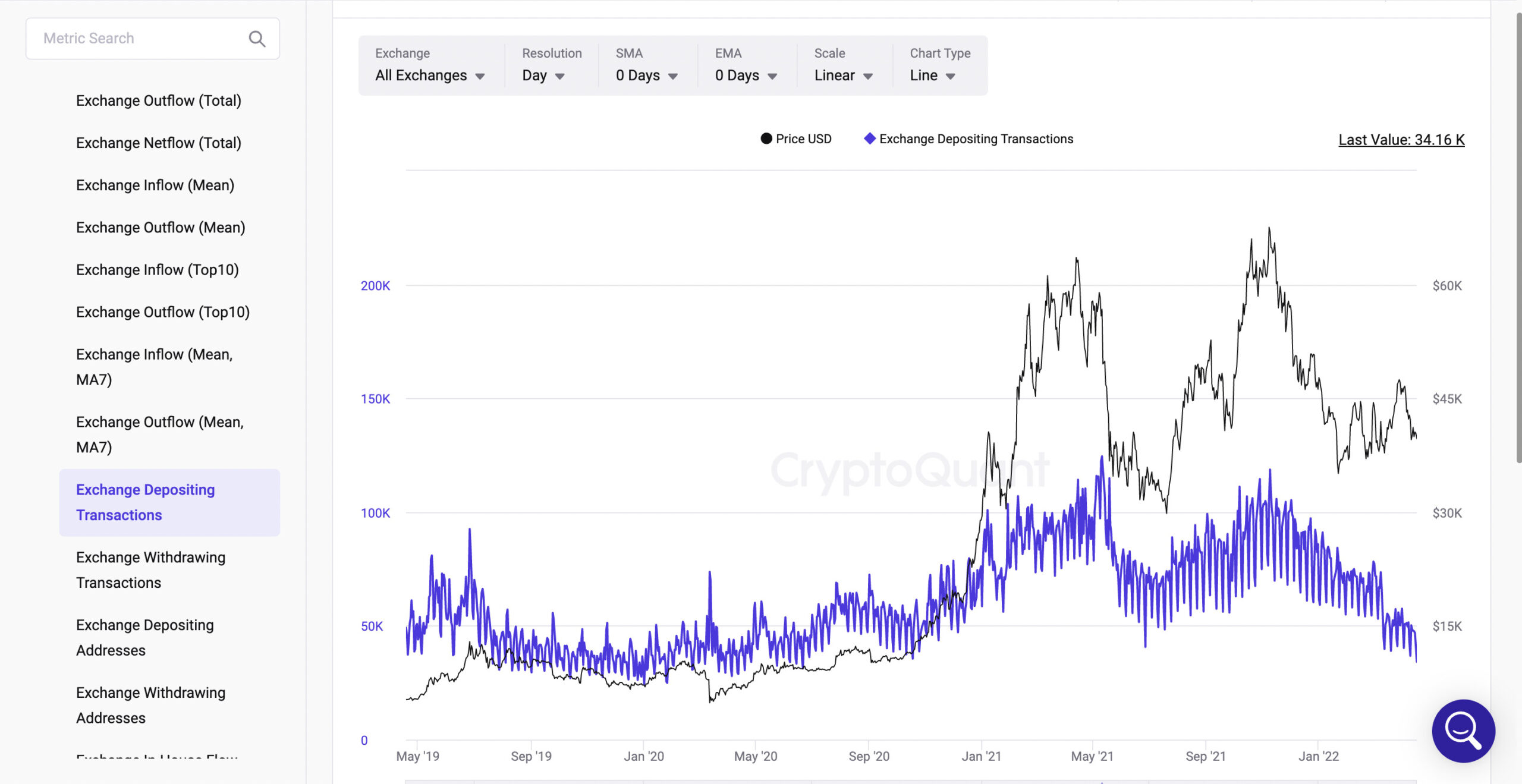Open the Scale dropdown set to Linear
Screen dimensions: 1522x784
[844, 75]
